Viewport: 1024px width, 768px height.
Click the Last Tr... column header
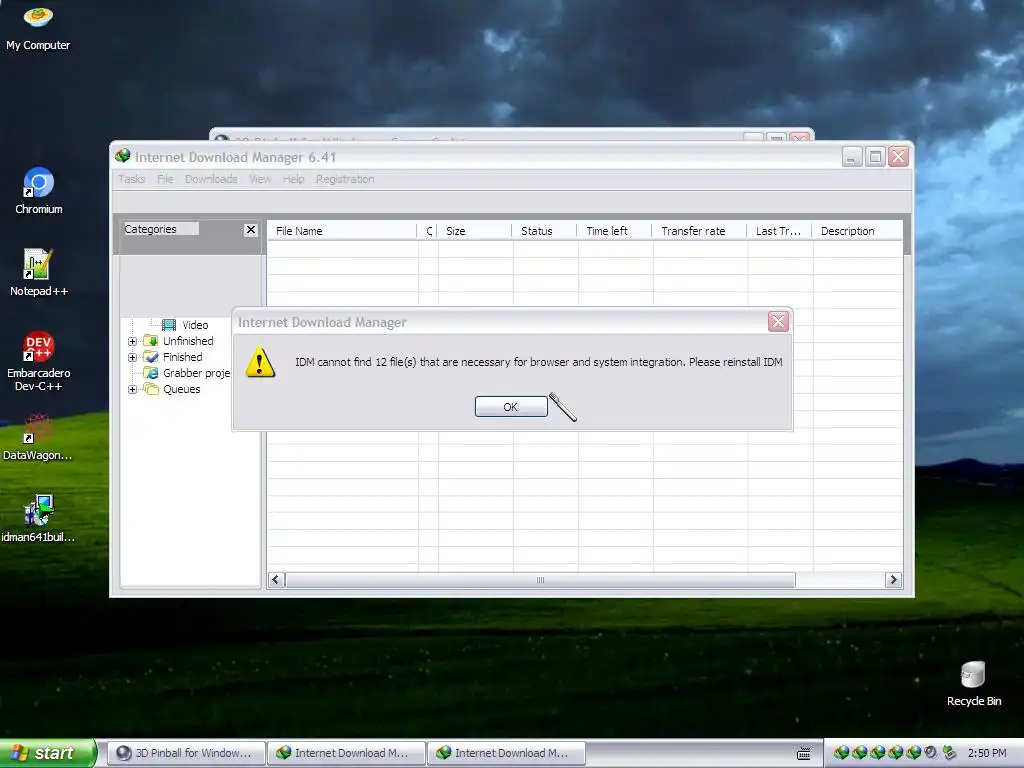(x=780, y=231)
